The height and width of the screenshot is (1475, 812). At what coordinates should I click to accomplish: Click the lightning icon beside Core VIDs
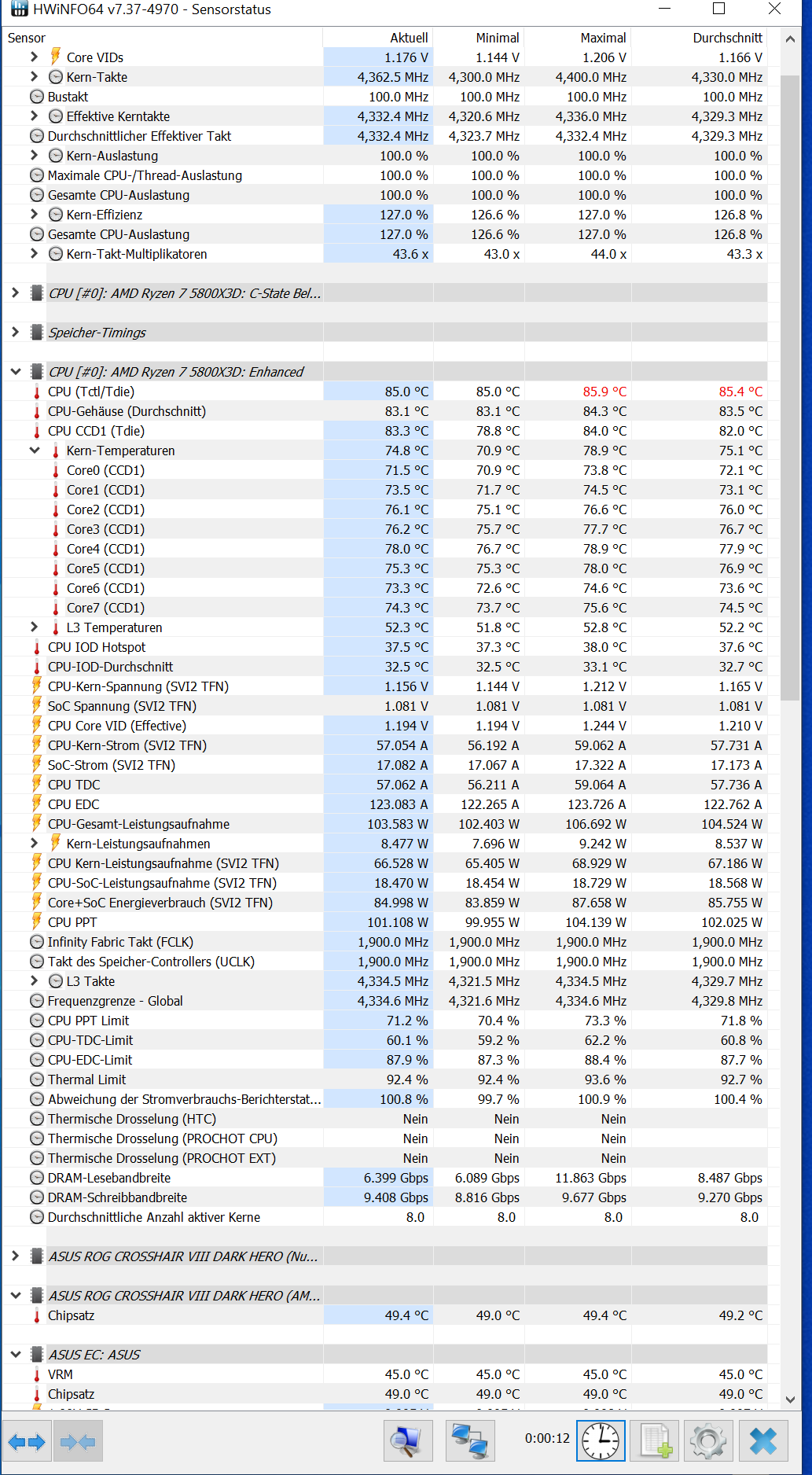56,57
